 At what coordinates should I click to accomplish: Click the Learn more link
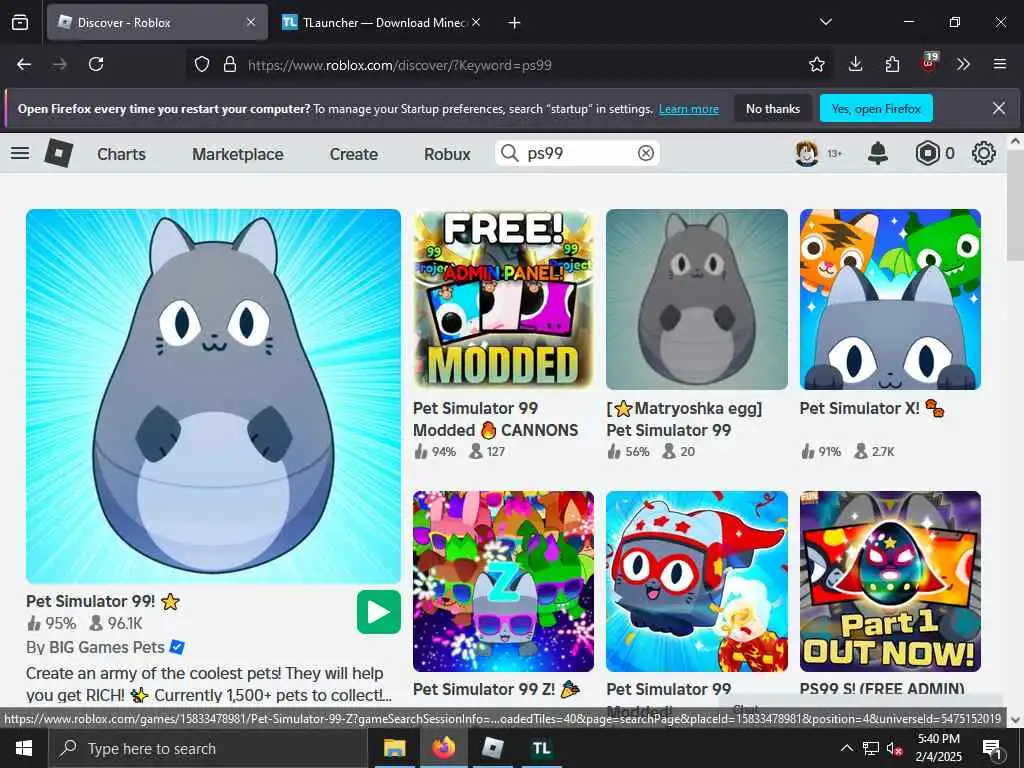tap(688, 109)
